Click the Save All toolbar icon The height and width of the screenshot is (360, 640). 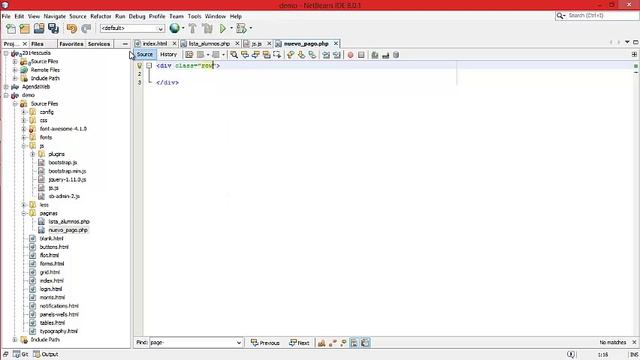pos(53,28)
